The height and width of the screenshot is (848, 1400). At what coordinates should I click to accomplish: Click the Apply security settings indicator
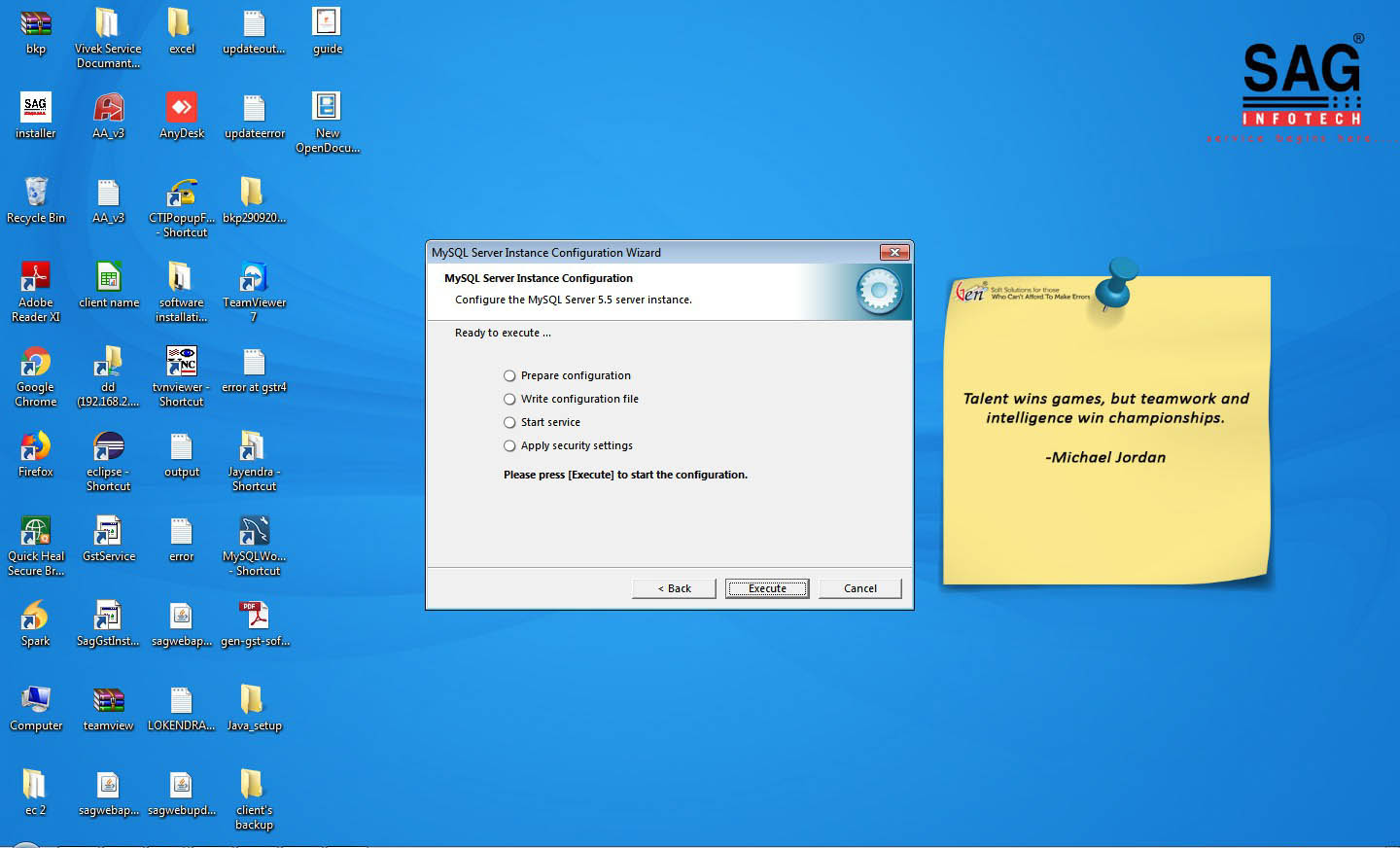click(509, 445)
